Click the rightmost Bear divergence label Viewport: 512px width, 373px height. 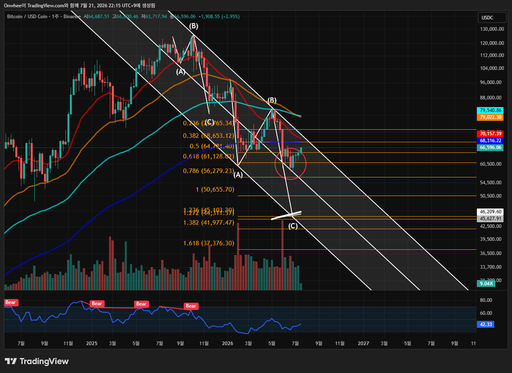pos(191,306)
